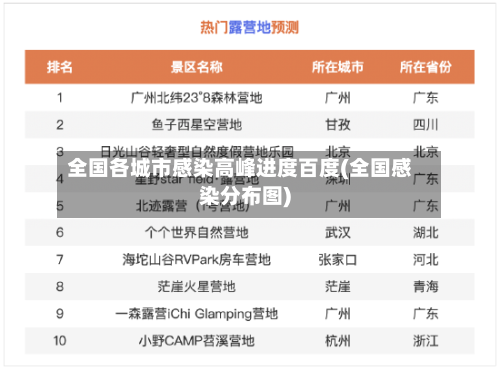
Task: Click province 广东 in the rank 9 row
Action: coord(426,314)
